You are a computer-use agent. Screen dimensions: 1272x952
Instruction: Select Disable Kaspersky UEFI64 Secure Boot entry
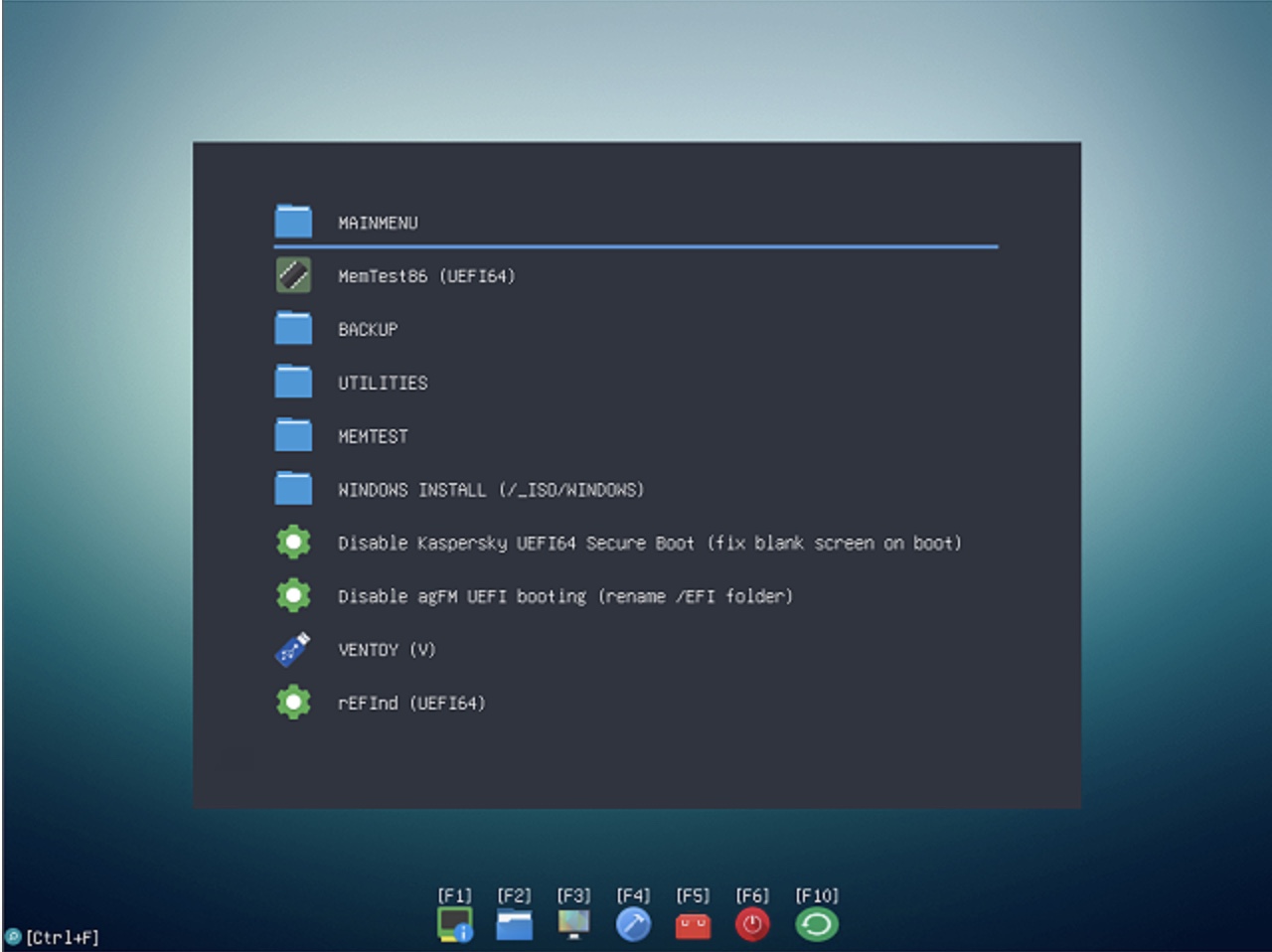click(x=650, y=543)
